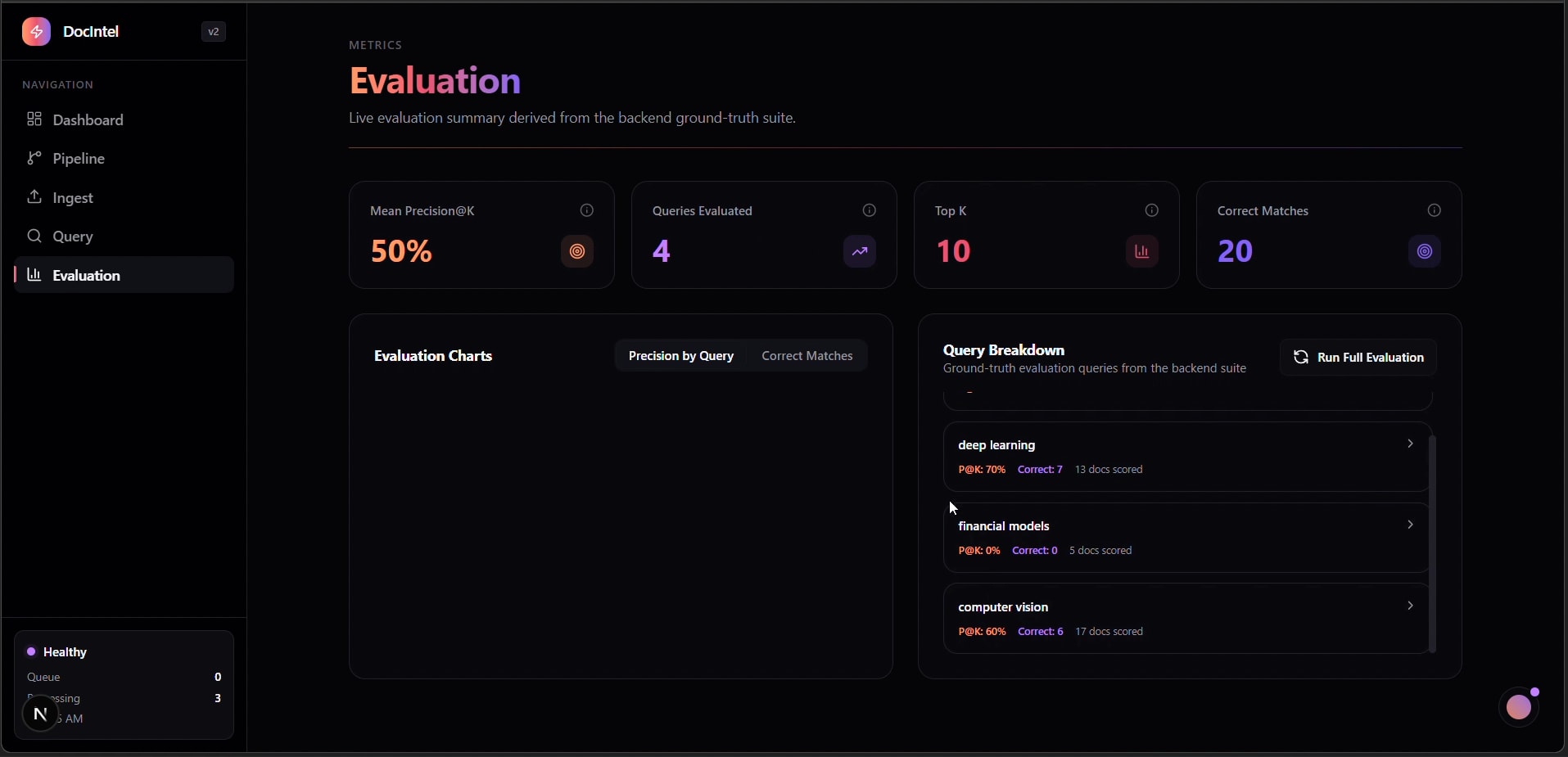
Task: Open the Query page from the sidebar
Action: pyautogui.click(x=73, y=236)
